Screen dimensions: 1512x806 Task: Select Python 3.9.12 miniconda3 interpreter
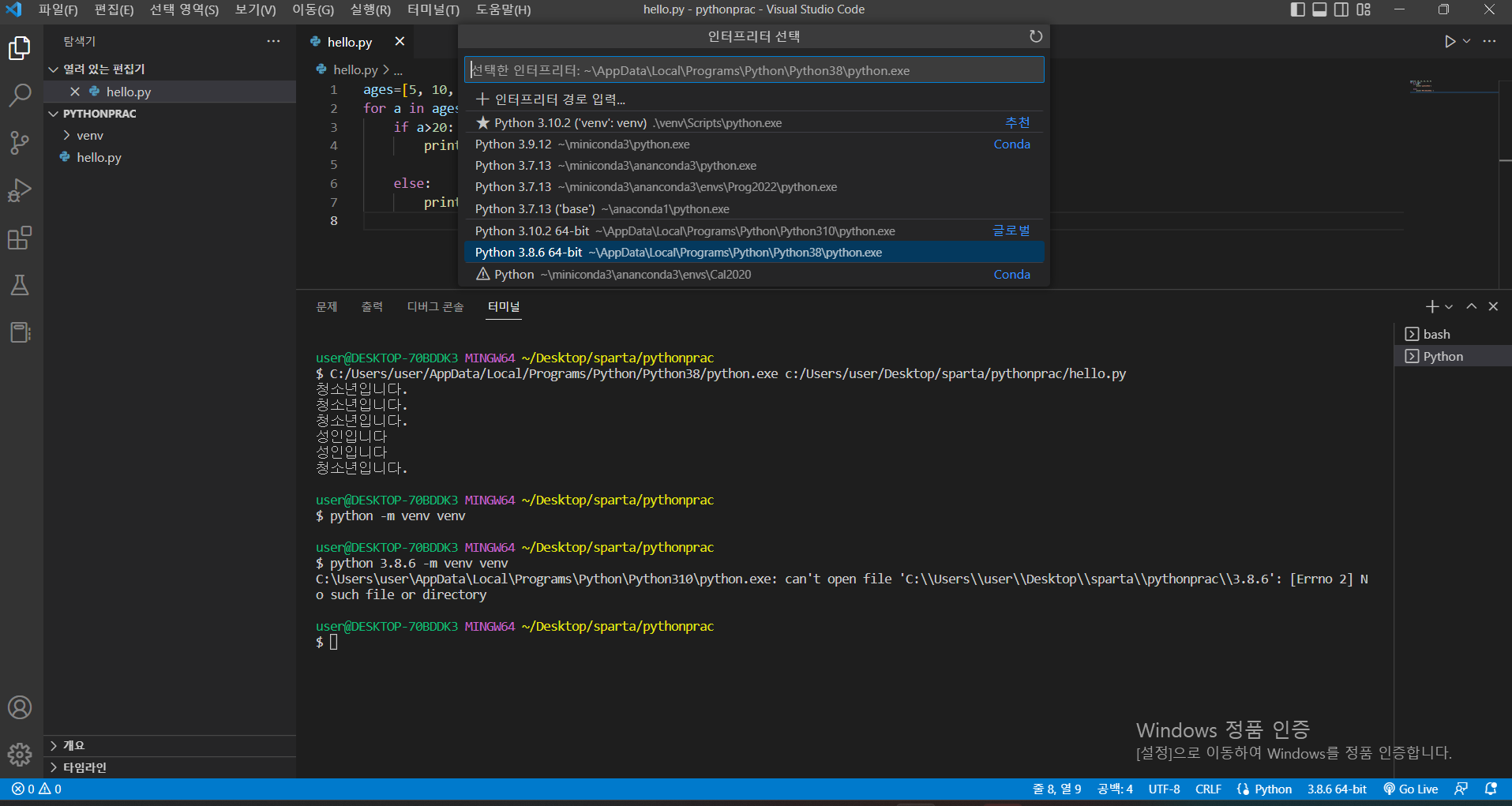tap(754, 144)
